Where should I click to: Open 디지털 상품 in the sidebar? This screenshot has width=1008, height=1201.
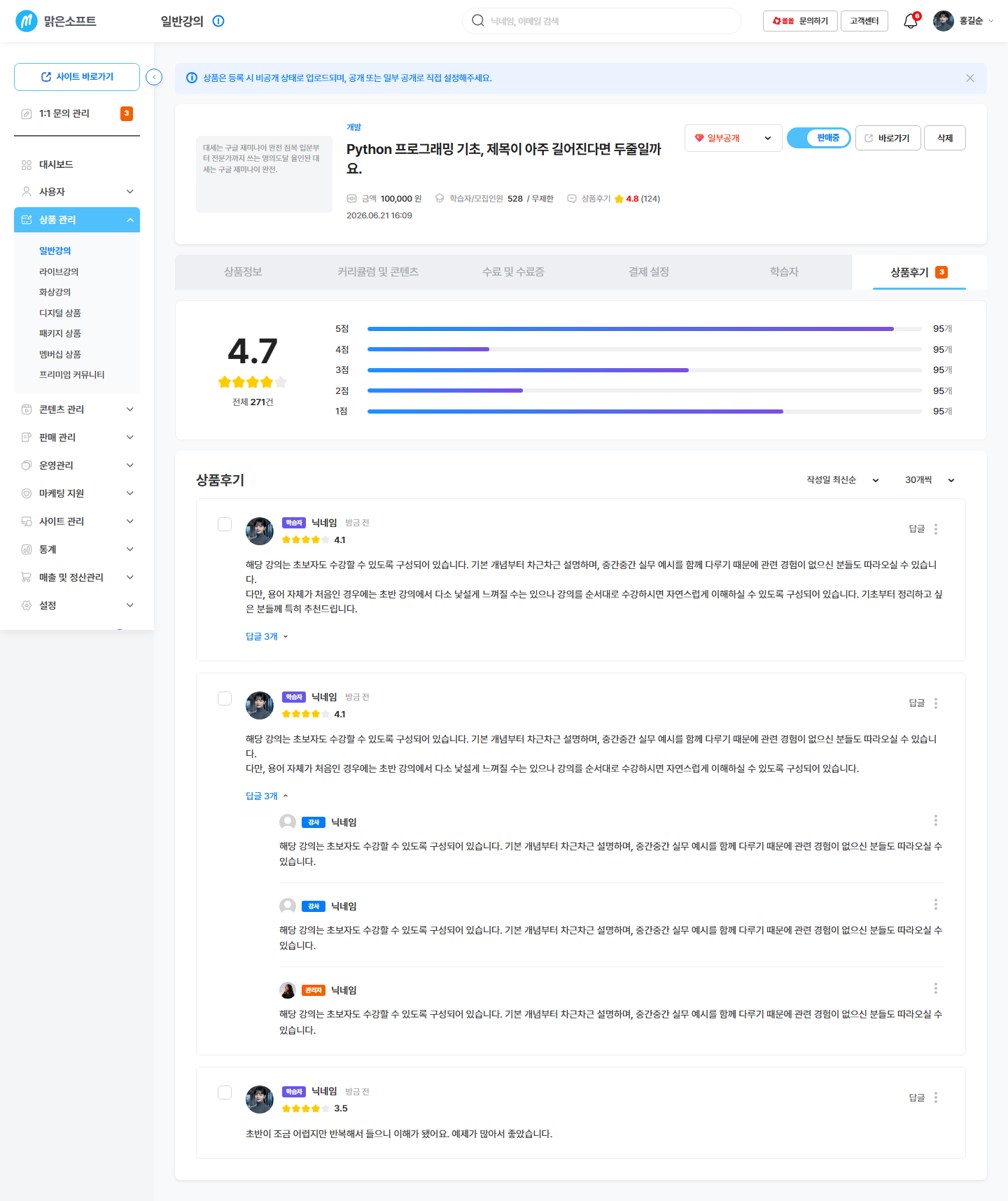[60, 313]
